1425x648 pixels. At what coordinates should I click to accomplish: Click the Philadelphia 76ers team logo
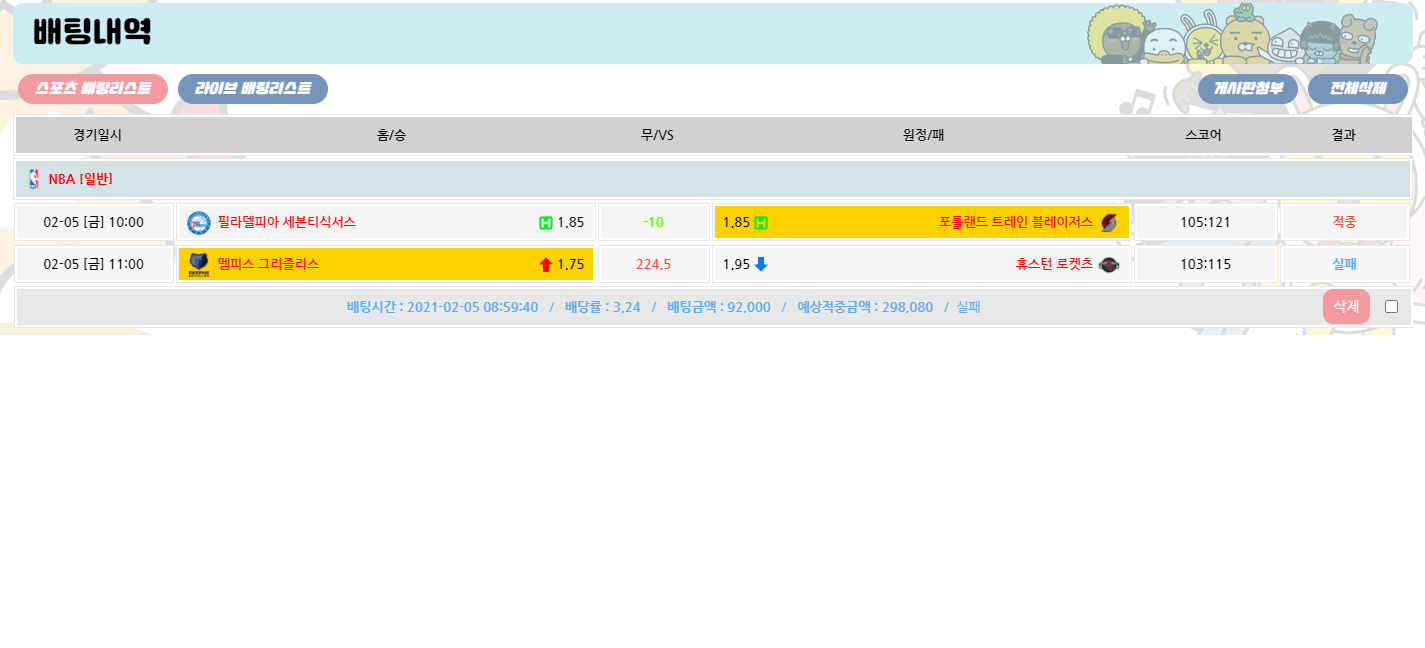tap(199, 222)
